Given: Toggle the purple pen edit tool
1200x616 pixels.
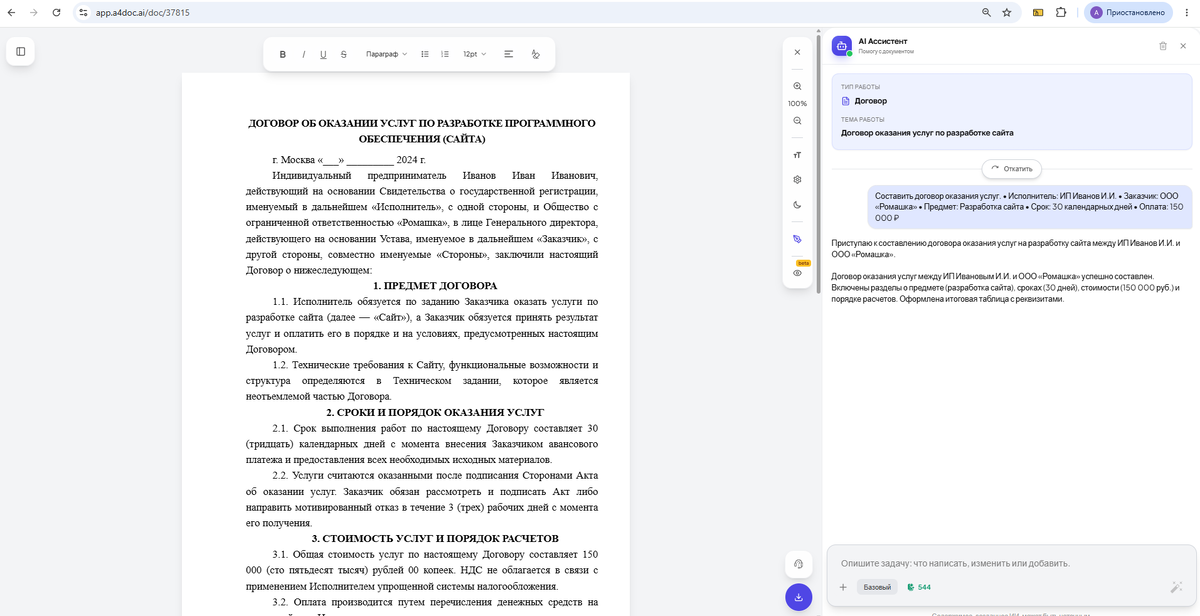Looking at the screenshot, I should pos(797,239).
